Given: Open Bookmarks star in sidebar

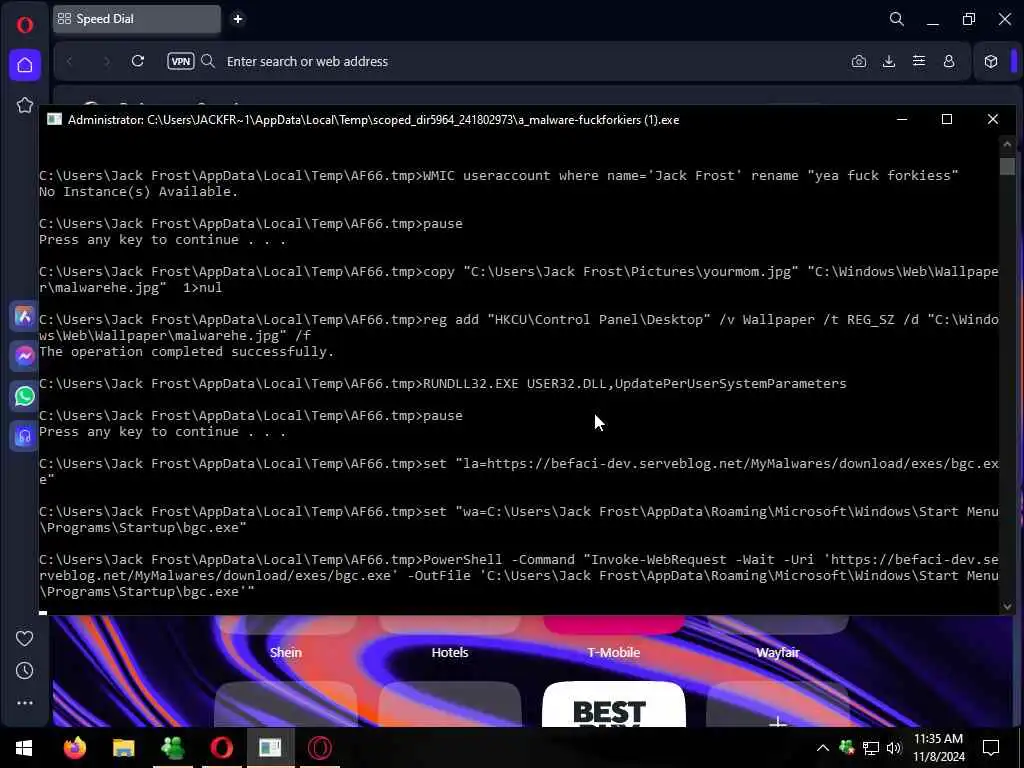Looking at the screenshot, I should (25, 105).
